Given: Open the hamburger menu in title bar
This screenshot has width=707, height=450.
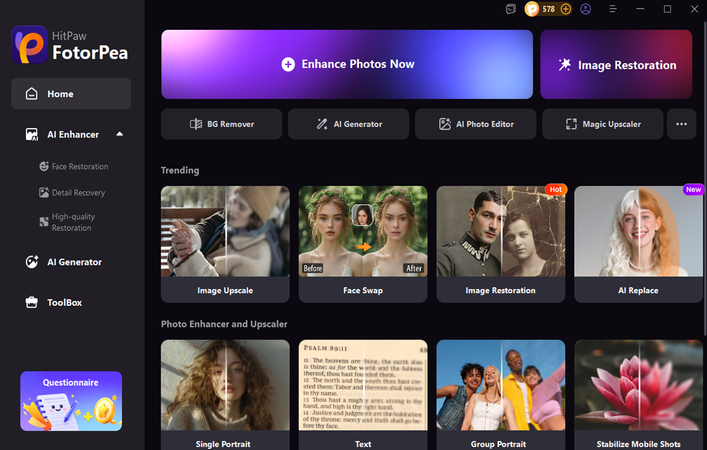Looking at the screenshot, I should click(613, 9).
